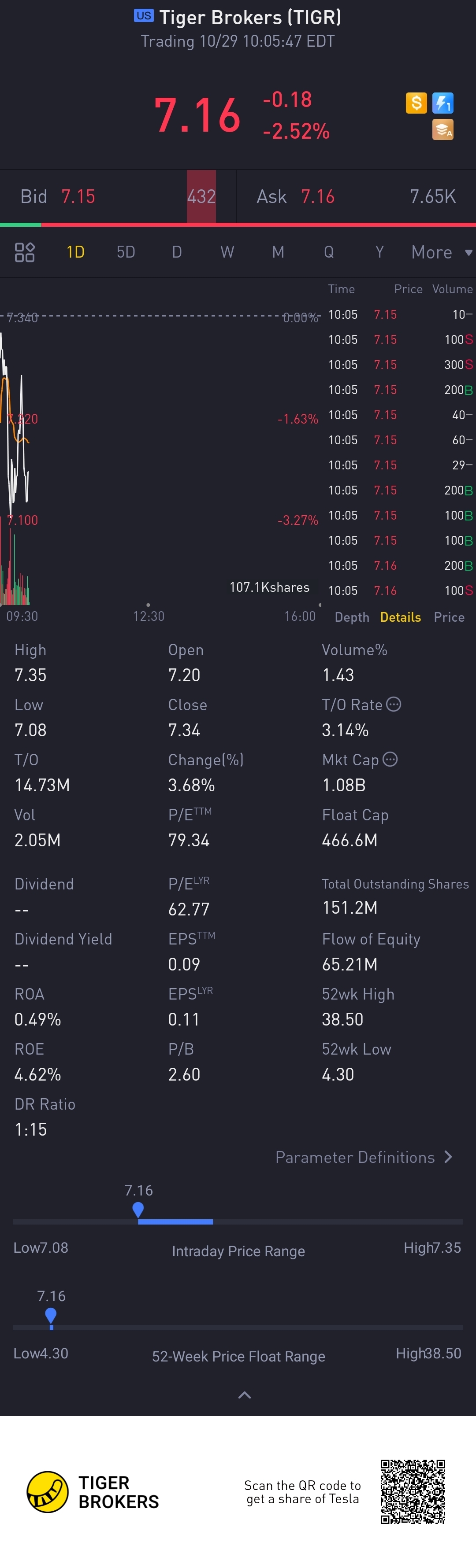The height and width of the screenshot is (1568, 476).
Task: Switch to the M monthly chart tab
Action: tap(278, 252)
